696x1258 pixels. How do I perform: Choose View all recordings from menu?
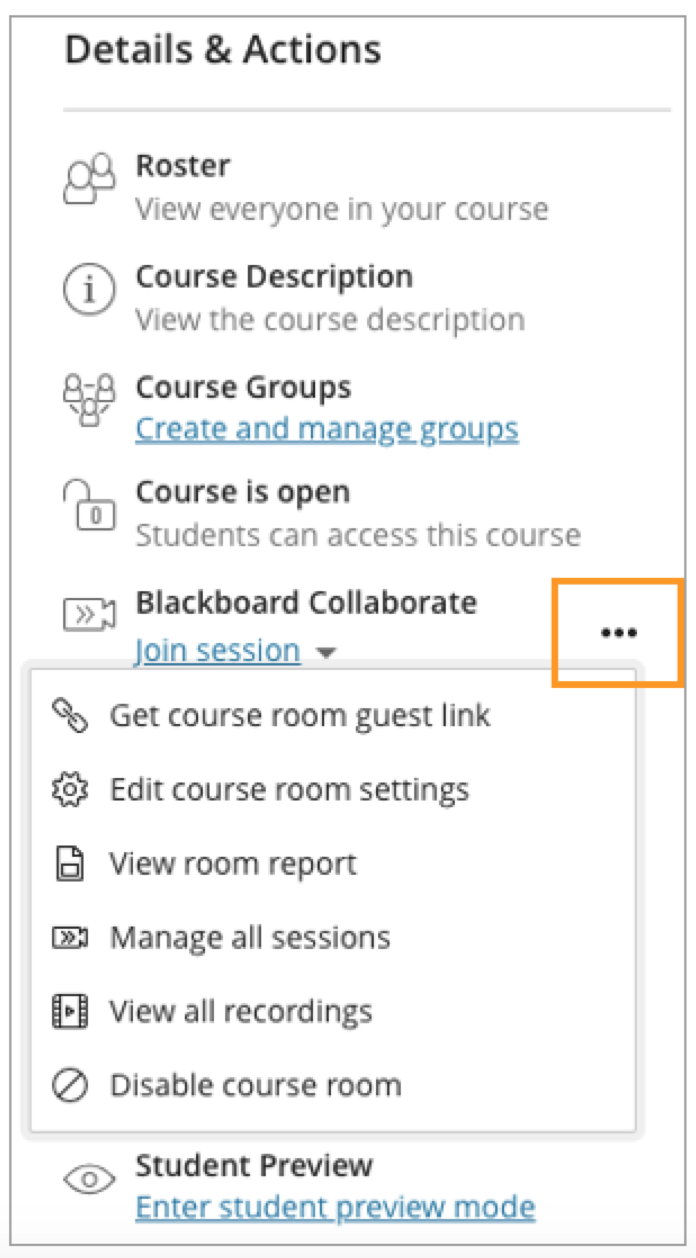(x=240, y=1011)
